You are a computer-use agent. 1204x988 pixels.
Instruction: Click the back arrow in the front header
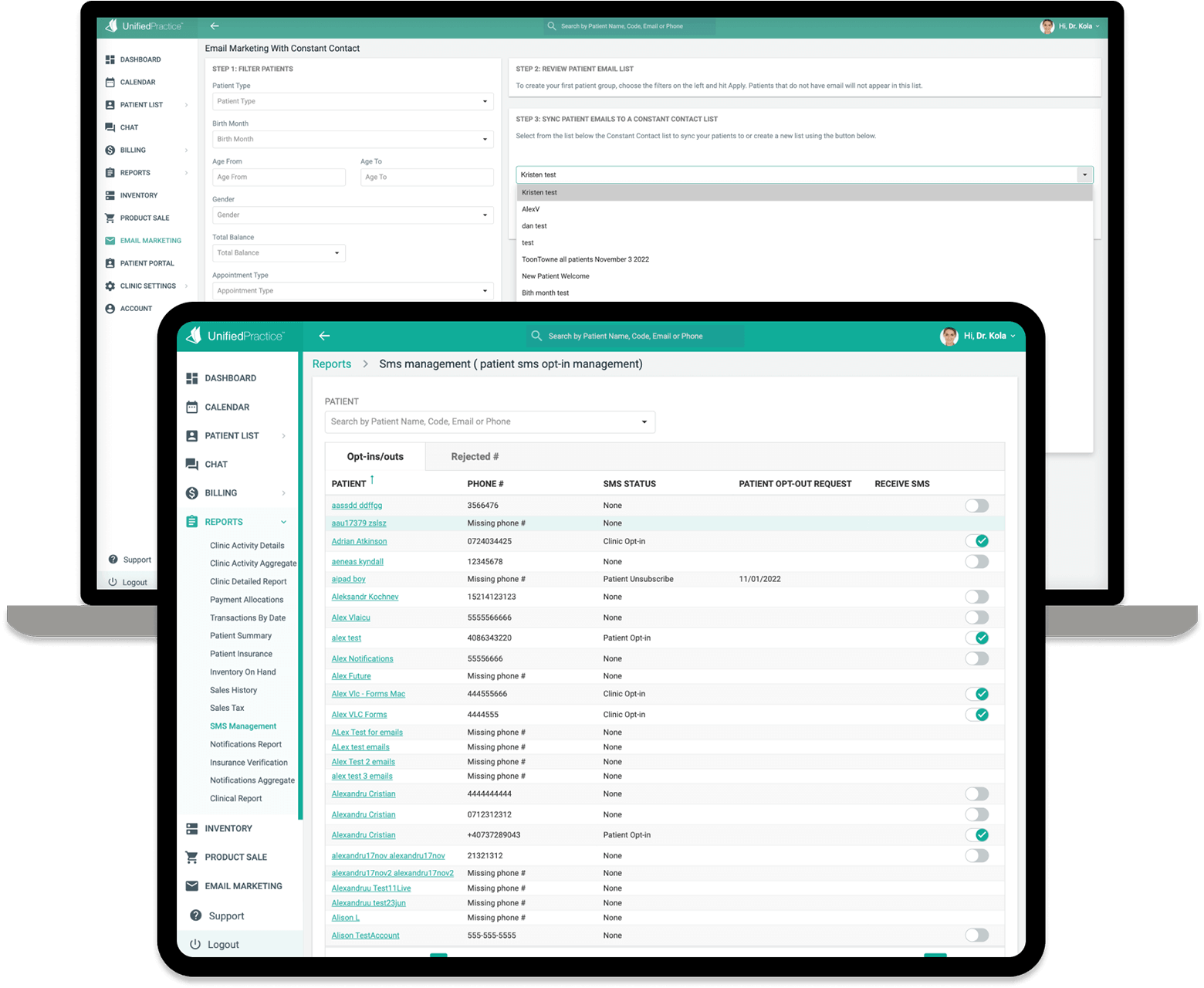tap(324, 336)
